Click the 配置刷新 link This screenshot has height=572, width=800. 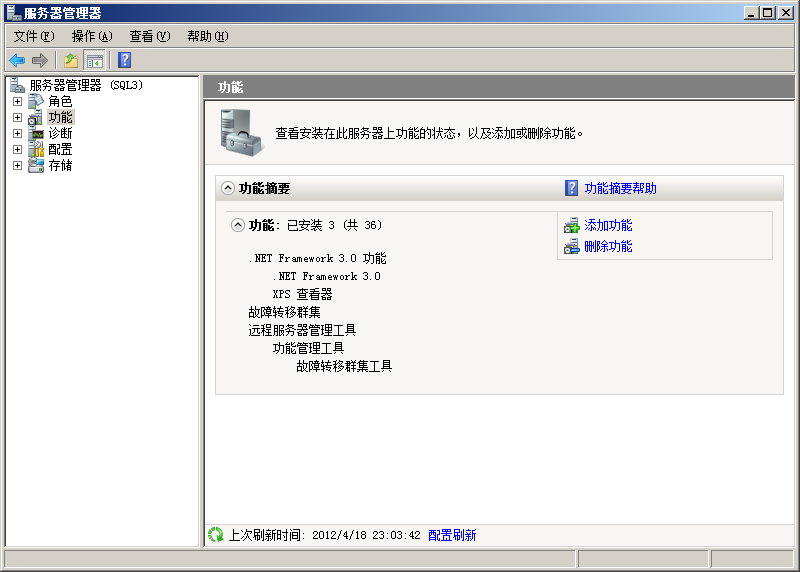[x=452, y=535]
